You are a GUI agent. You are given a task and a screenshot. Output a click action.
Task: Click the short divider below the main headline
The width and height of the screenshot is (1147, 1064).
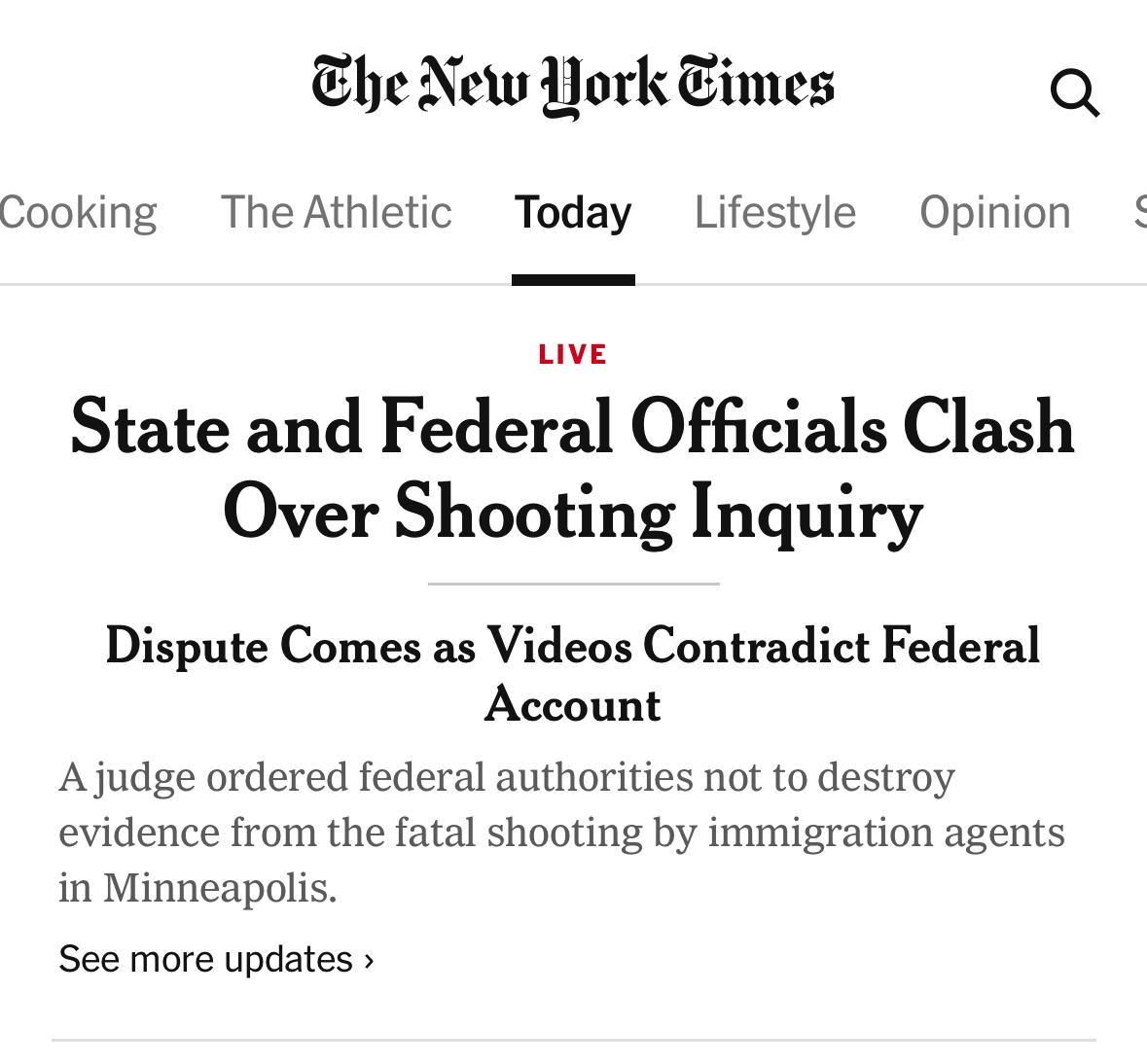(573, 584)
